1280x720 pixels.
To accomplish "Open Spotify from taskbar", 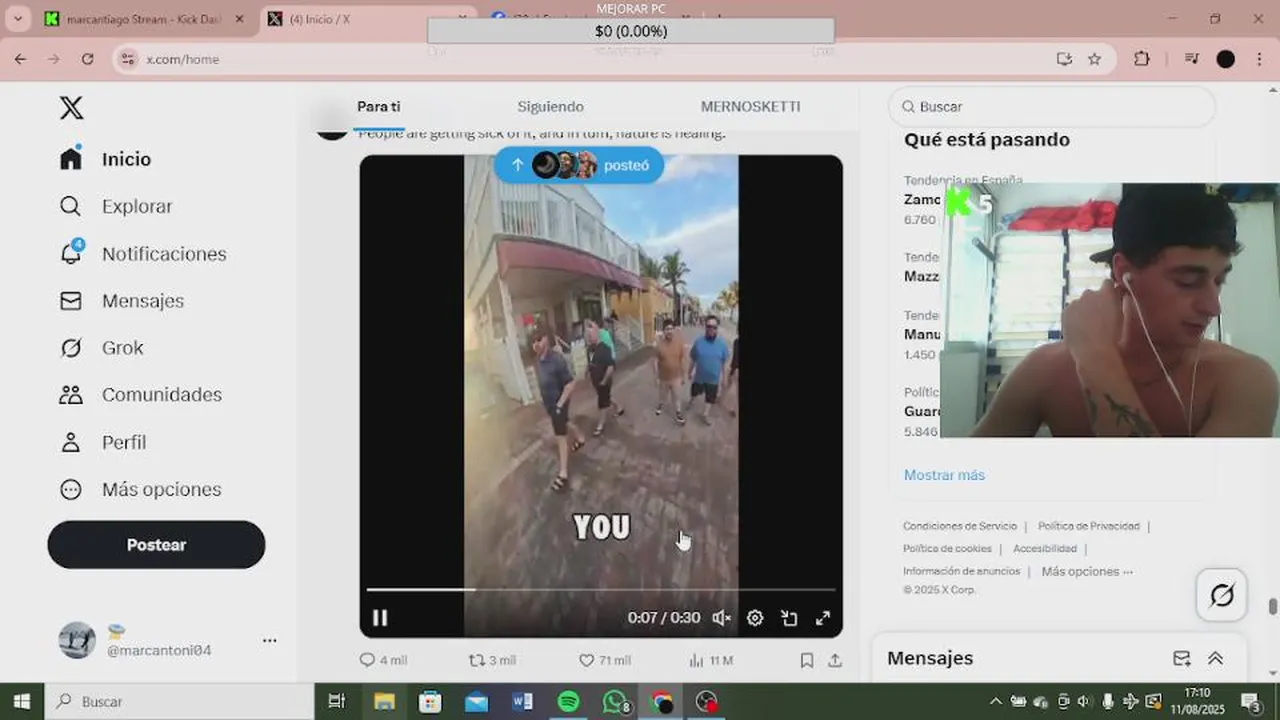I will coord(569,701).
